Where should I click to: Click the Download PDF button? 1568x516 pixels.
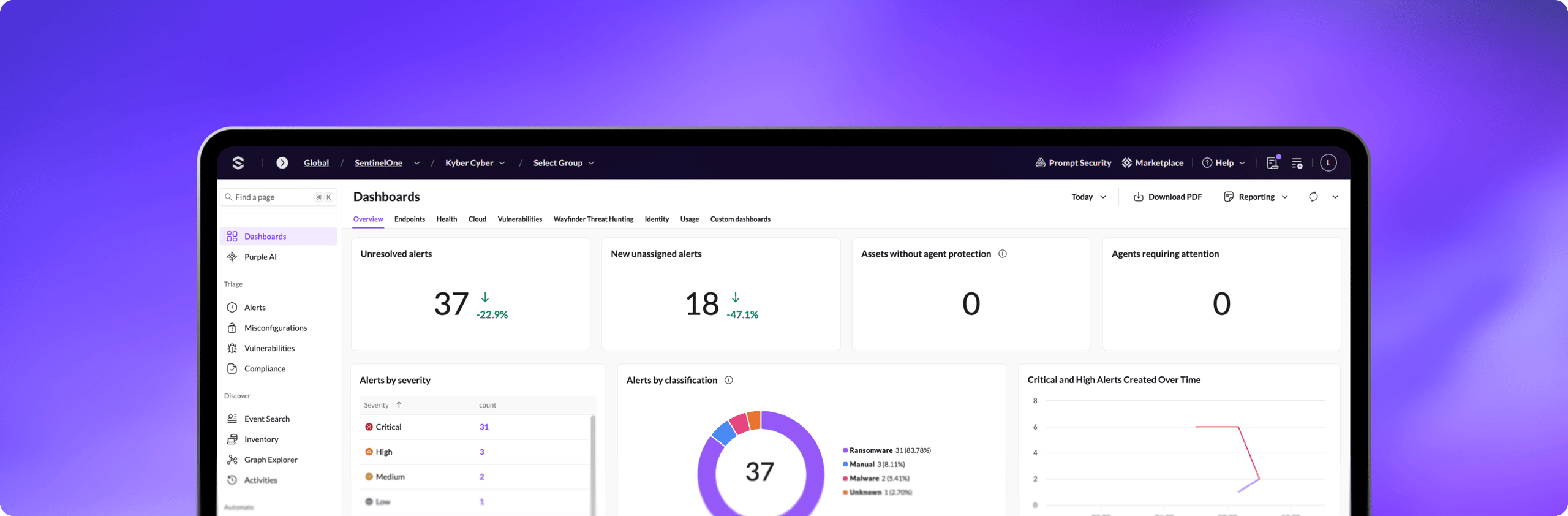click(x=1167, y=197)
